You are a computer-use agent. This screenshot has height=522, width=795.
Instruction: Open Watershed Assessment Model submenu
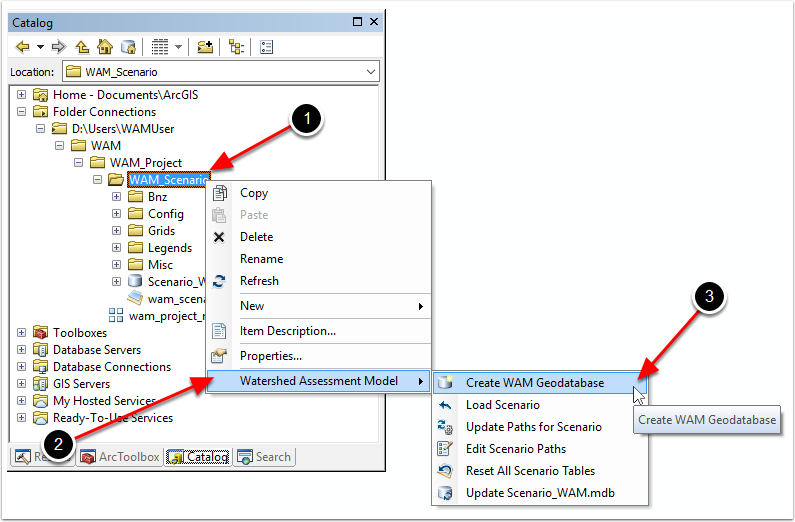pyautogui.click(x=318, y=381)
